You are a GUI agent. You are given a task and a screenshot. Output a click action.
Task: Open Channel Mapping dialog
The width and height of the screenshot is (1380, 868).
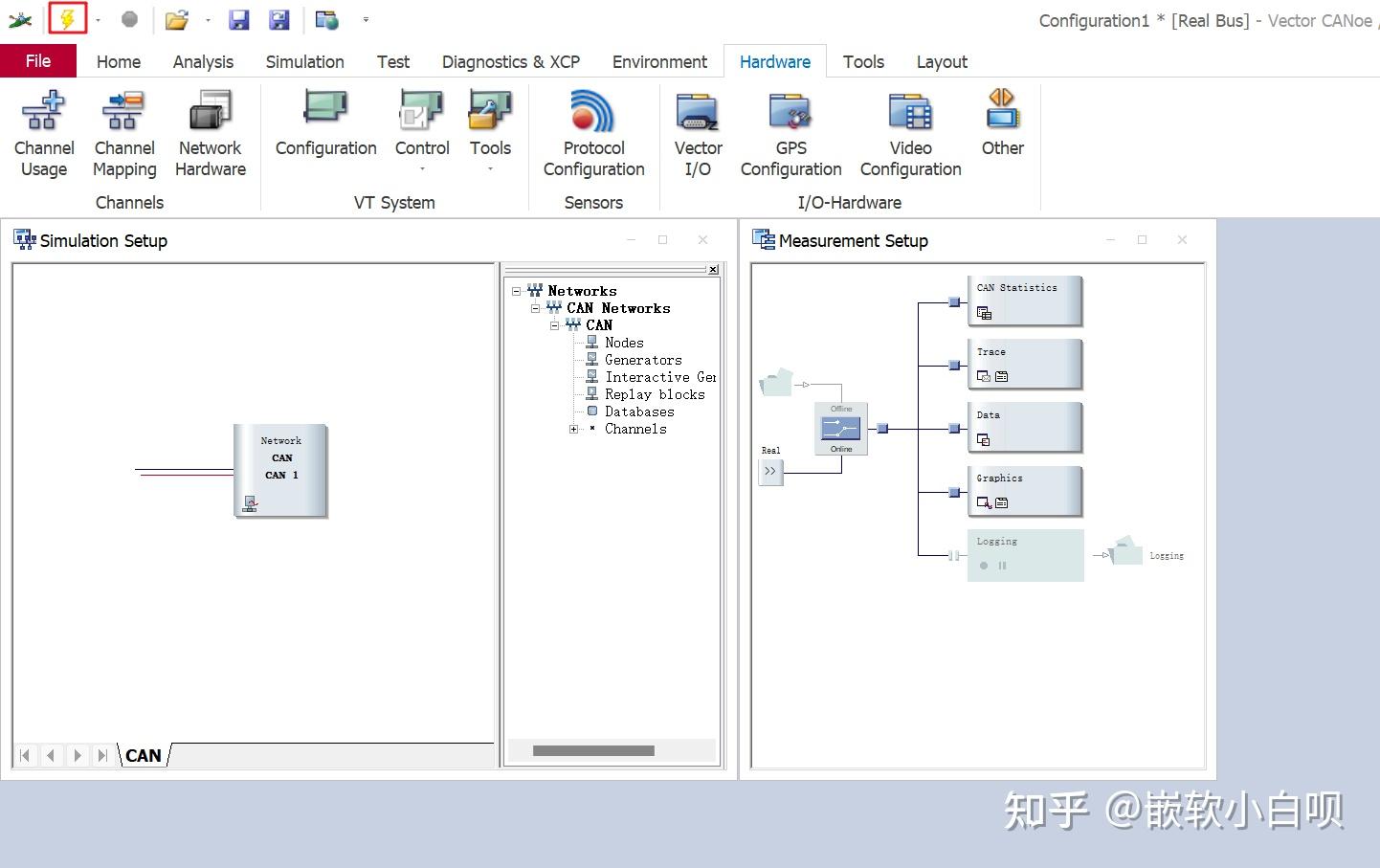(x=124, y=134)
